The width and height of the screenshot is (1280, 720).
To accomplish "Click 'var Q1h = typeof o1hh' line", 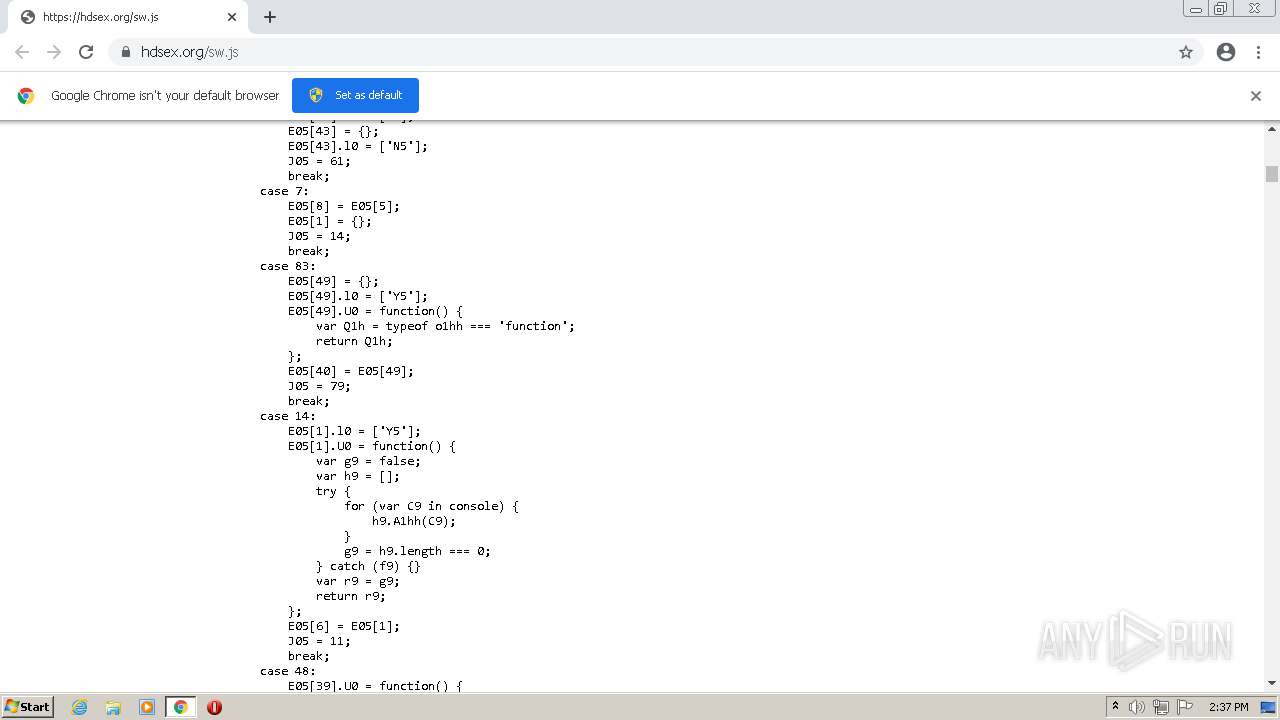I will [x=445, y=326].
